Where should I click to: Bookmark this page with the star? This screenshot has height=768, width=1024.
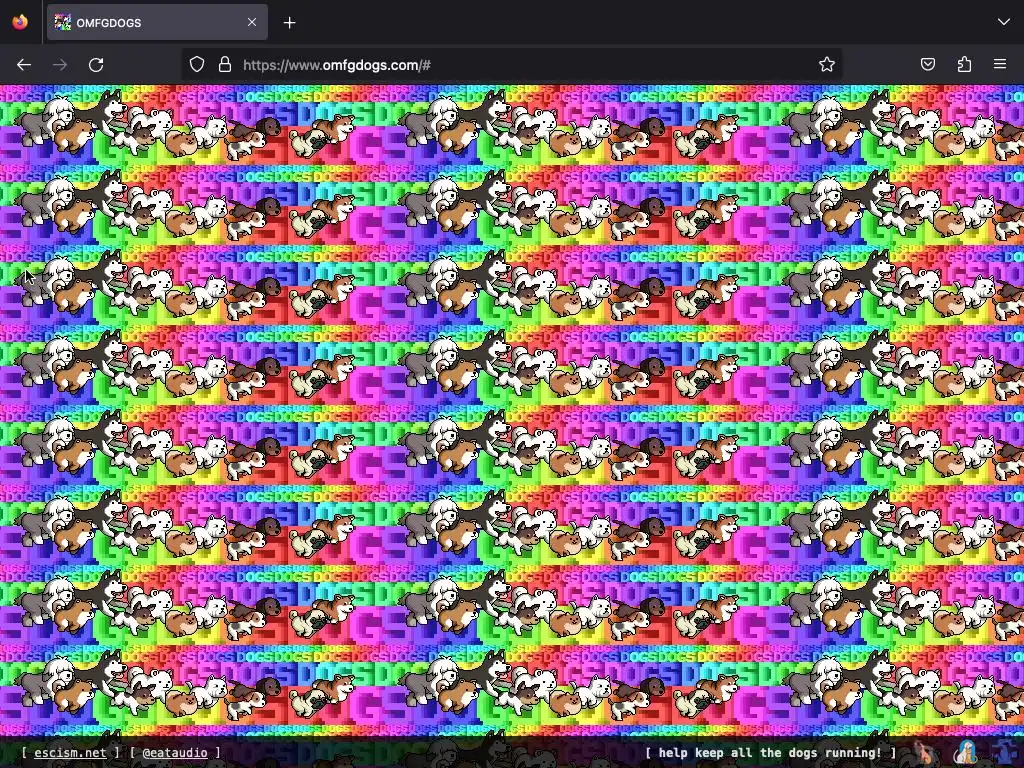[827, 64]
